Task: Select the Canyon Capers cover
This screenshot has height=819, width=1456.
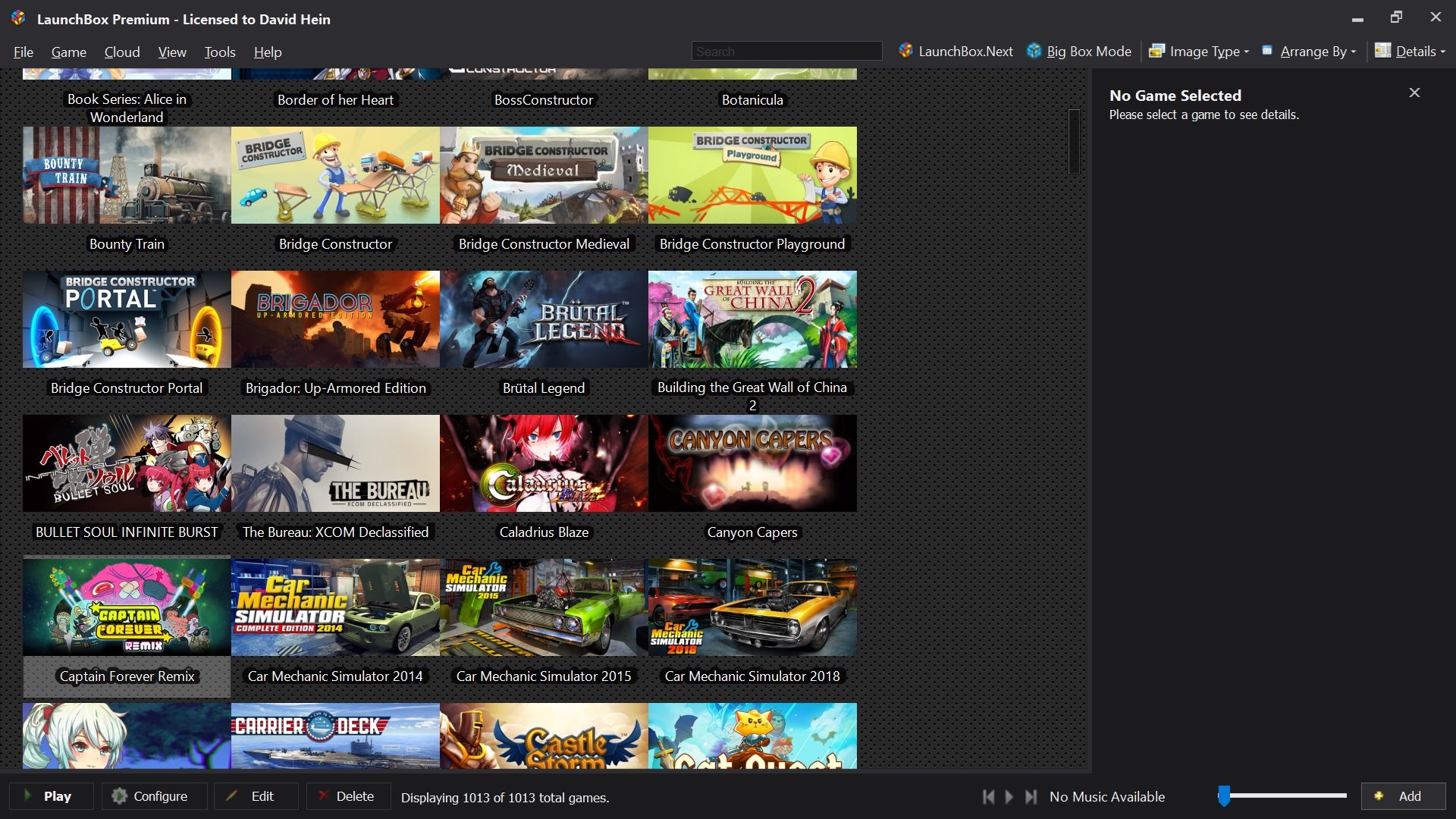Action: pyautogui.click(x=752, y=463)
